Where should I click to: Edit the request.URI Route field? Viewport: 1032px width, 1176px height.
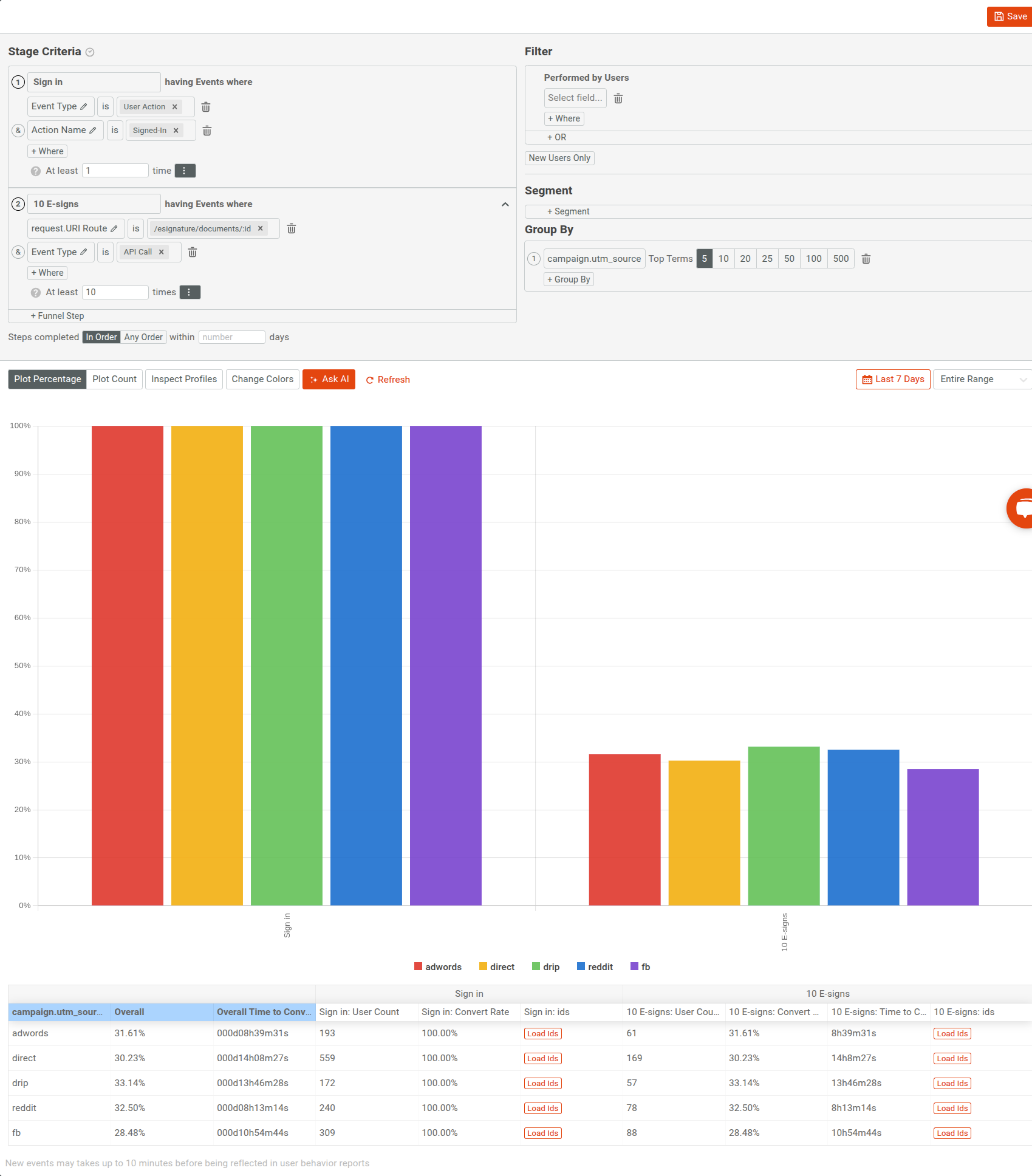tap(116, 228)
